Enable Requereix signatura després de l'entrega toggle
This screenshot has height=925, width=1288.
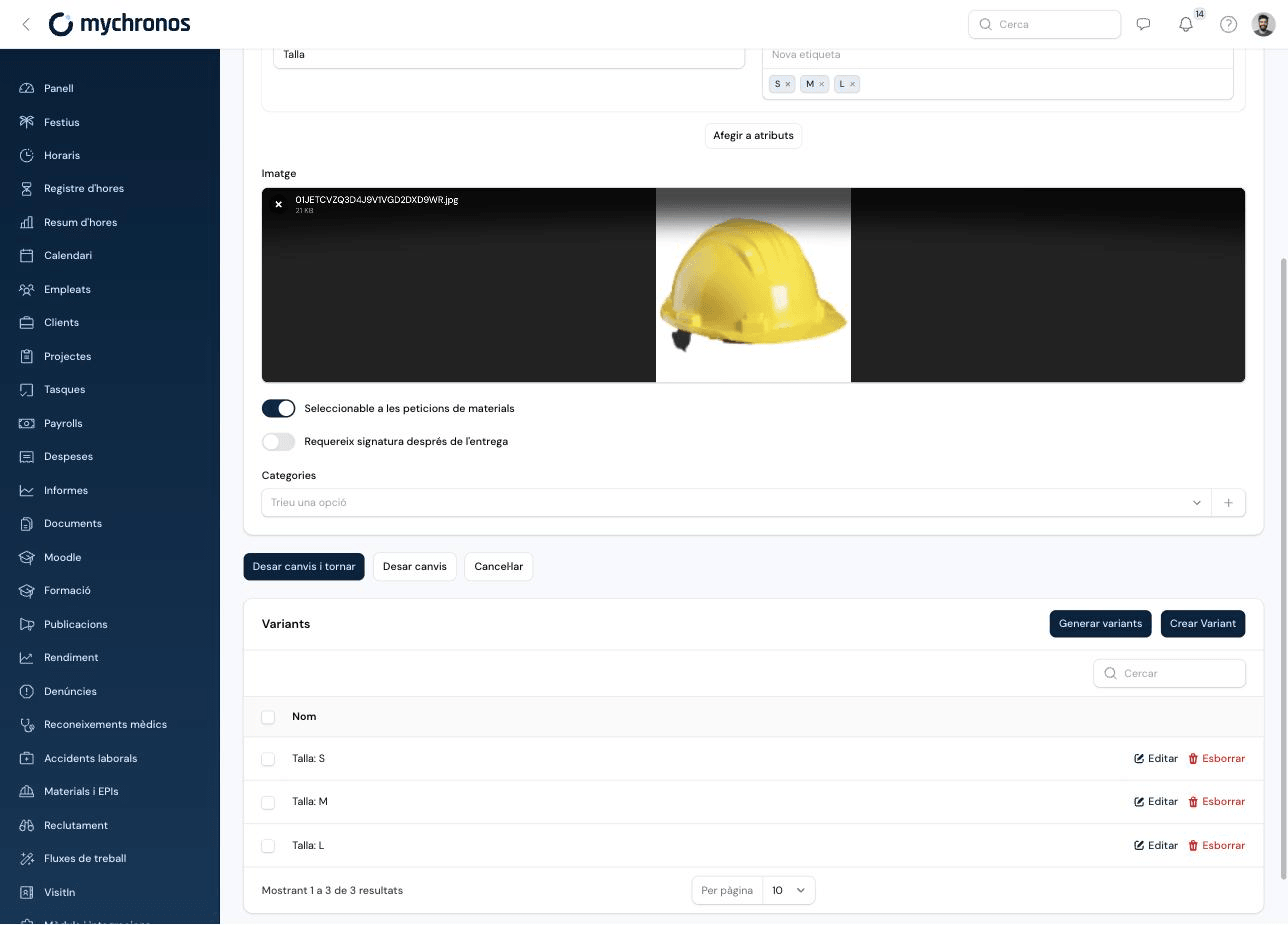278,442
